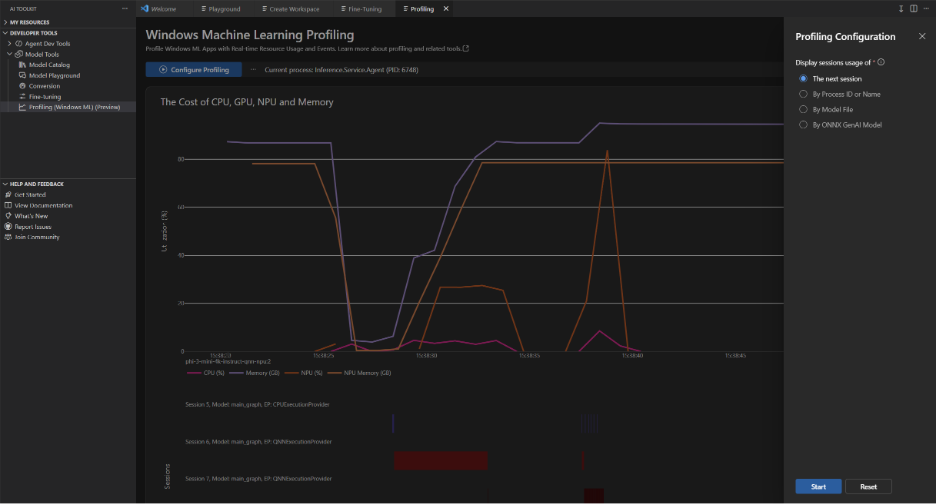936x504 pixels.
Task: Expand the Agent Dev Tools chevron
Action: click(10, 44)
